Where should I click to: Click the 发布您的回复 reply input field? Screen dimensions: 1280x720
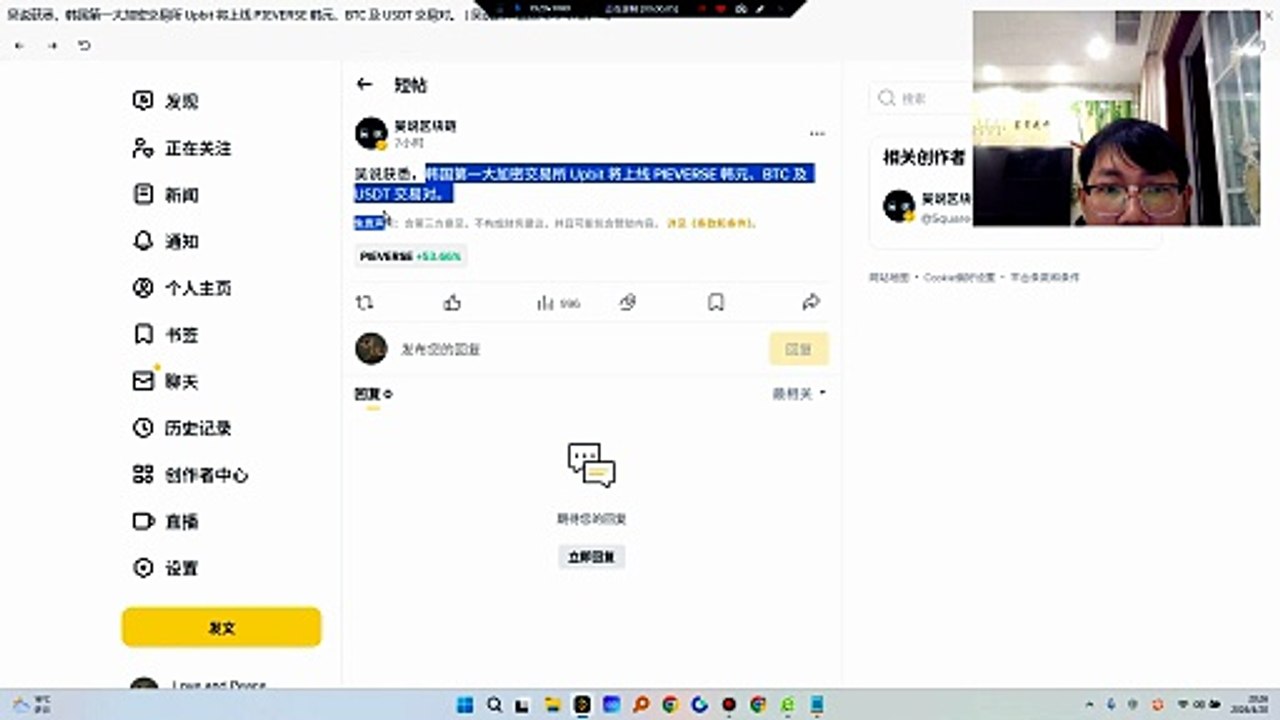[580, 349]
